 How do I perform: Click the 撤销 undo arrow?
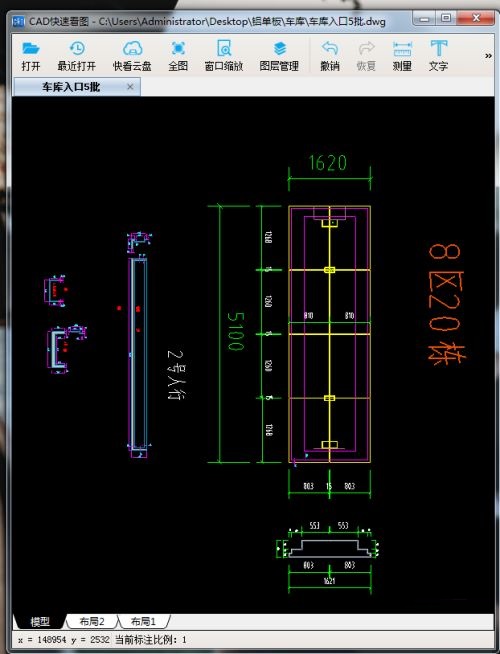click(330, 48)
